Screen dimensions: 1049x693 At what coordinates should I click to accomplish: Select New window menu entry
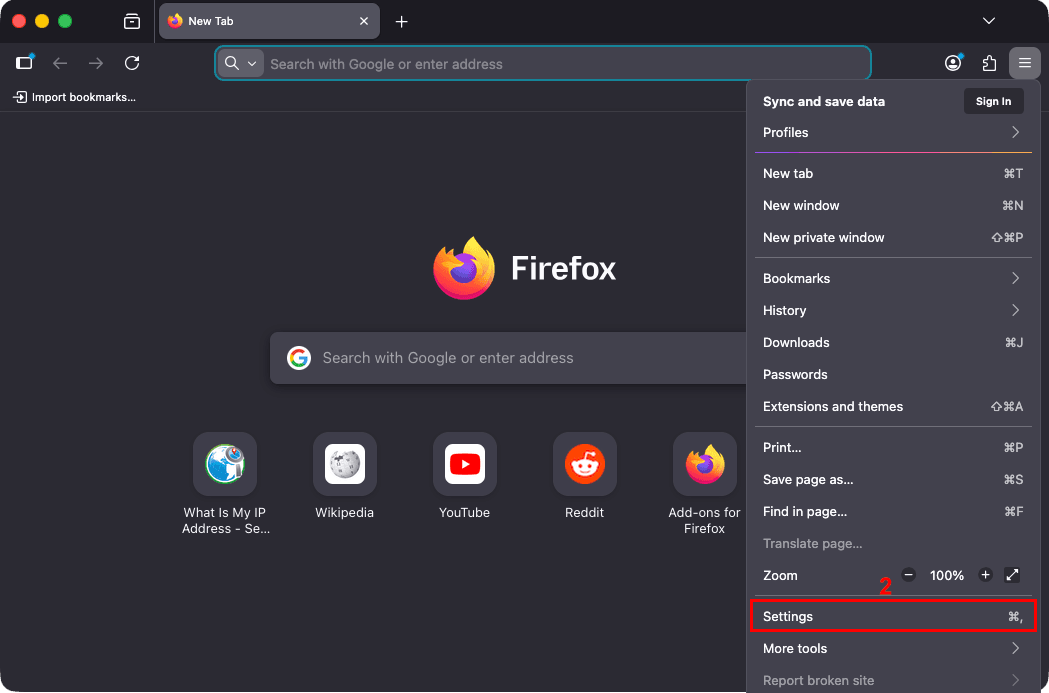point(893,205)
